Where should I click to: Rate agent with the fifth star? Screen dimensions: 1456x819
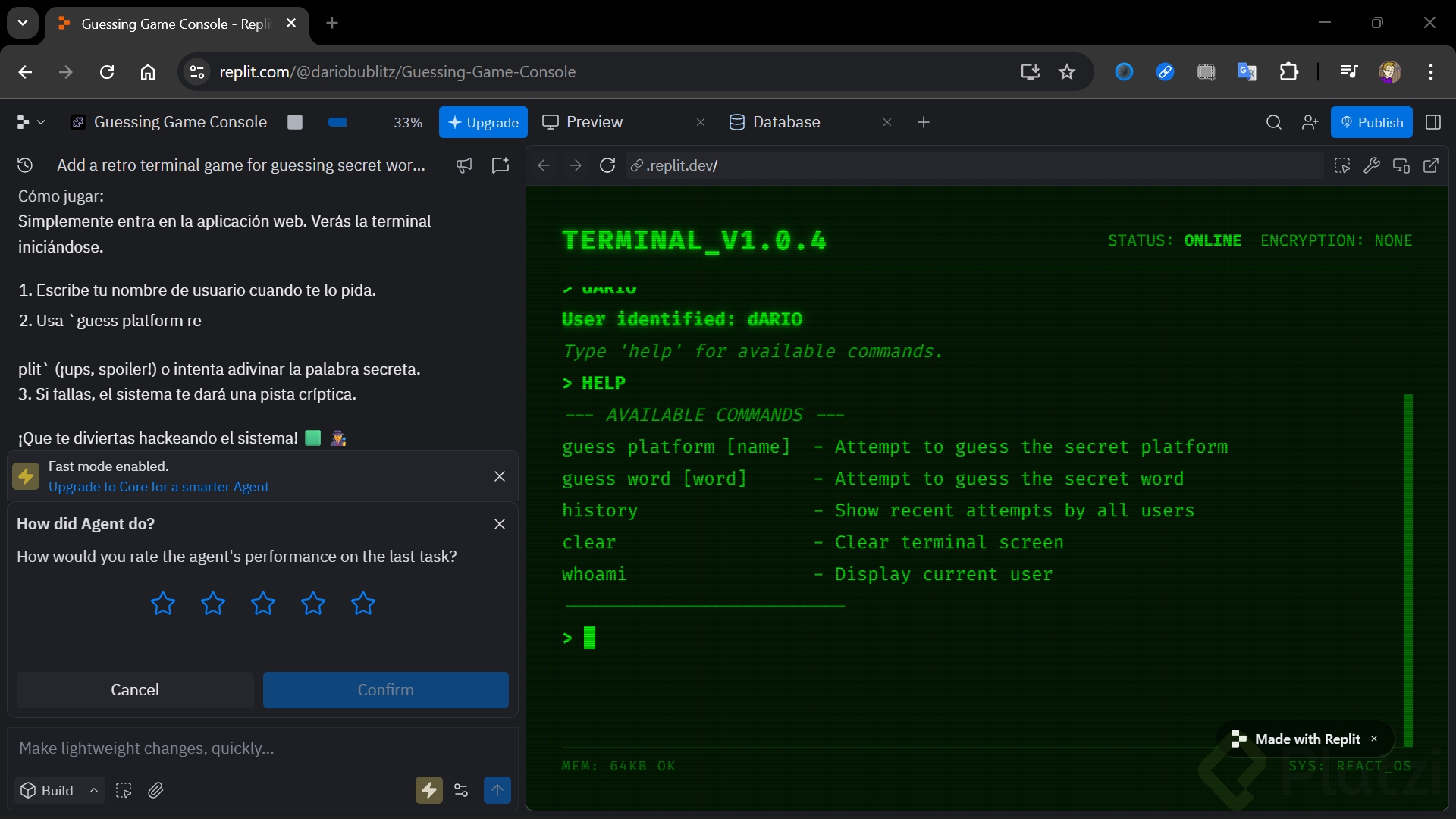[x=363, y=604]
